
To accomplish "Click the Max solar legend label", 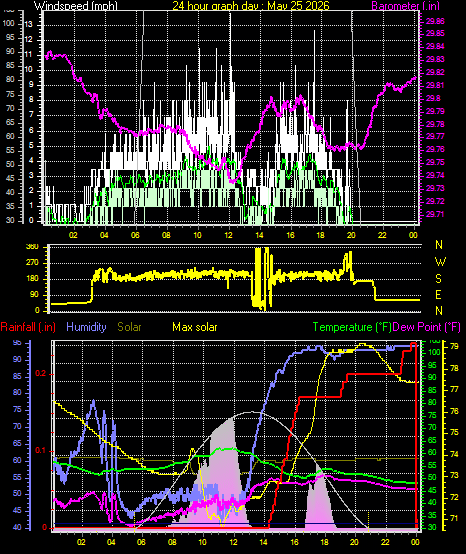I will point(195,327).
